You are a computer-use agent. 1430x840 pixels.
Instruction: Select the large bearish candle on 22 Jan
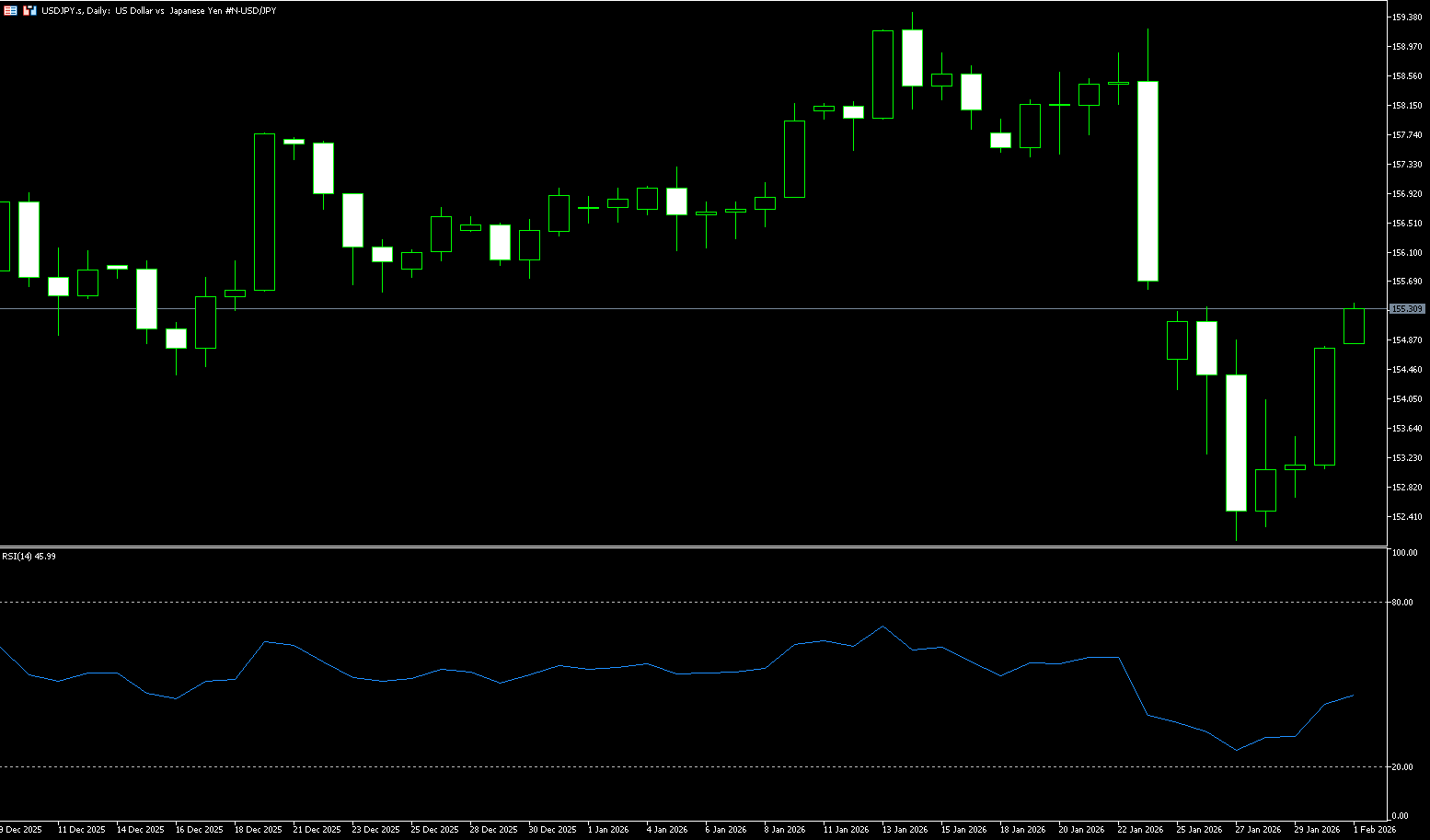[1147, 181]
